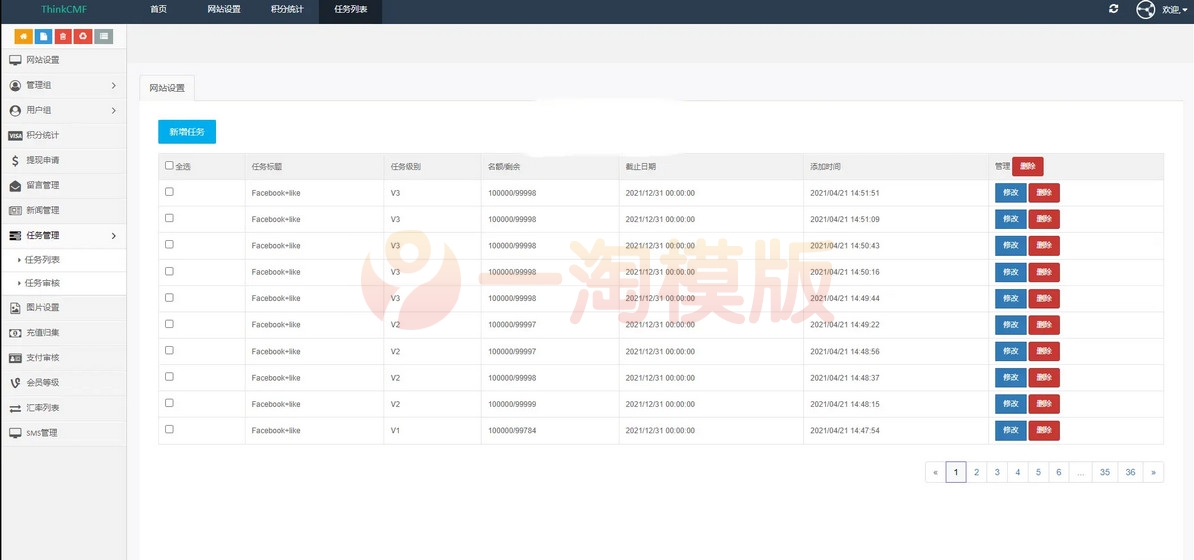
Task: Open 留言管理 via envelope icon
Action: [15, 185]
